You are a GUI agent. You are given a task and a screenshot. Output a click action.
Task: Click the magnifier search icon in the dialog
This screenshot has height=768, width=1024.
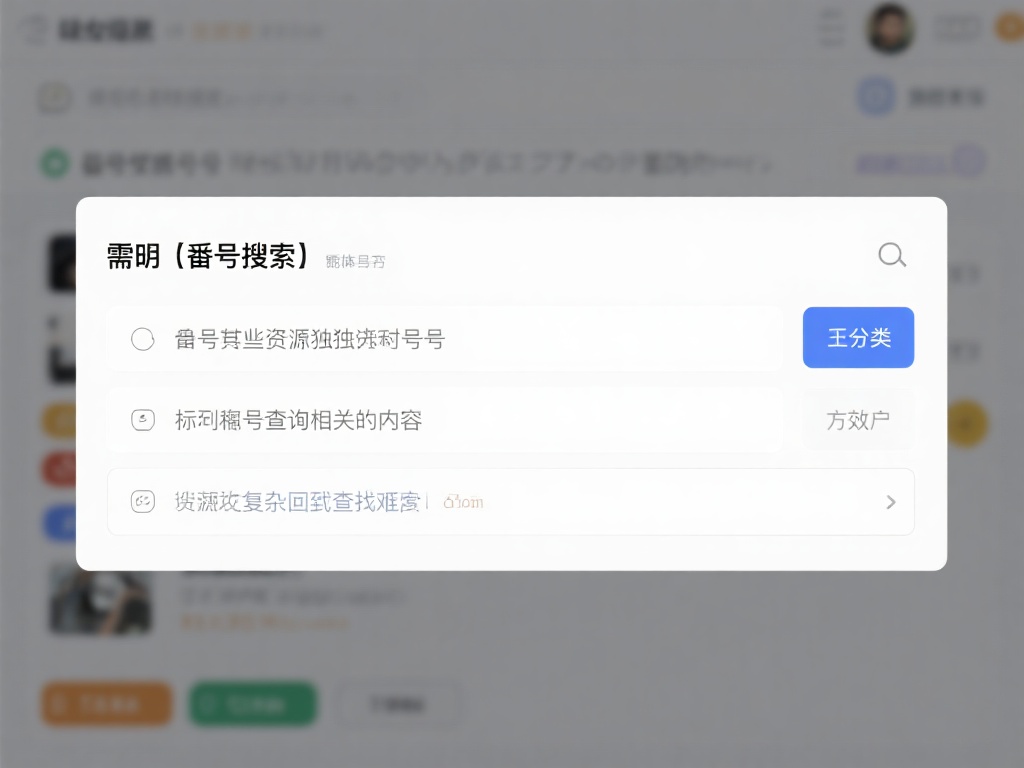click(892, 255)
